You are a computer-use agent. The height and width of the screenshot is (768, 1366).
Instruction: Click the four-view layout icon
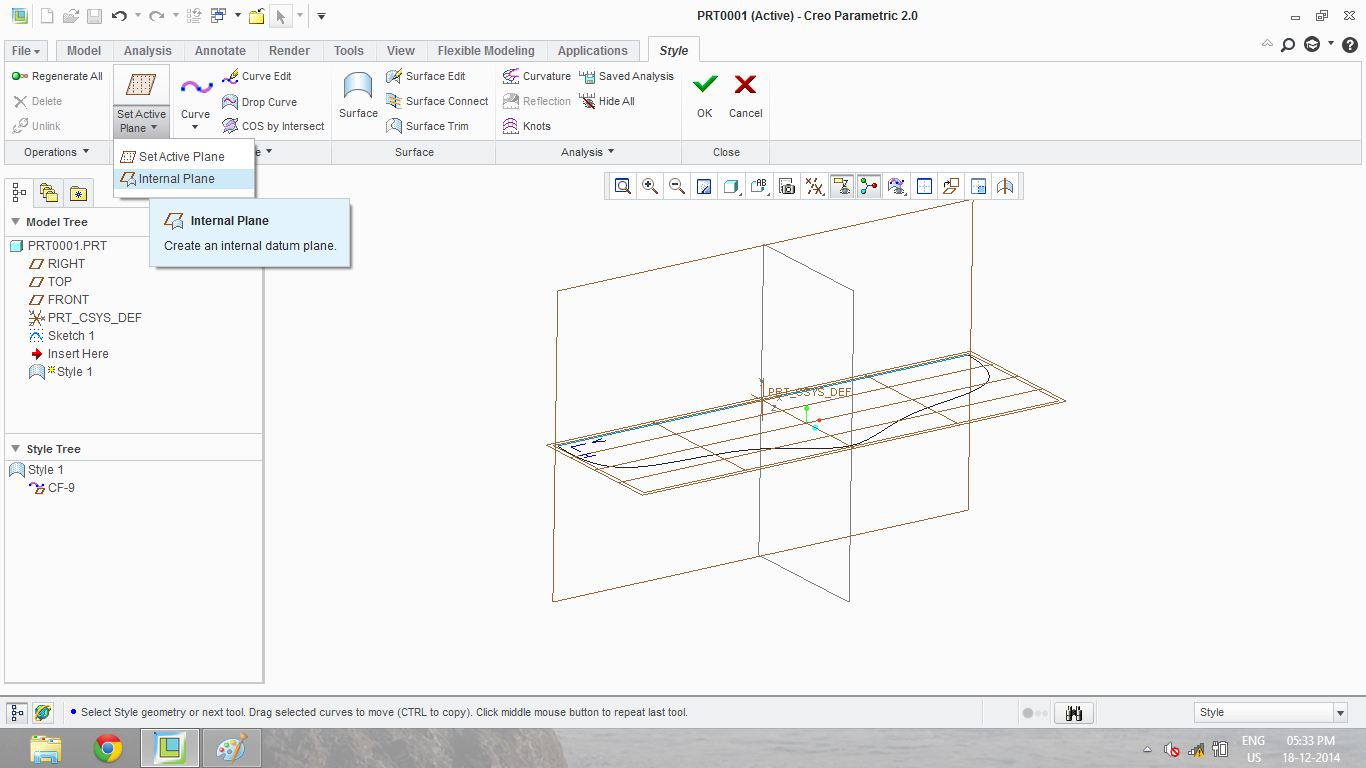pyautogui.click(x=978, y=186)
